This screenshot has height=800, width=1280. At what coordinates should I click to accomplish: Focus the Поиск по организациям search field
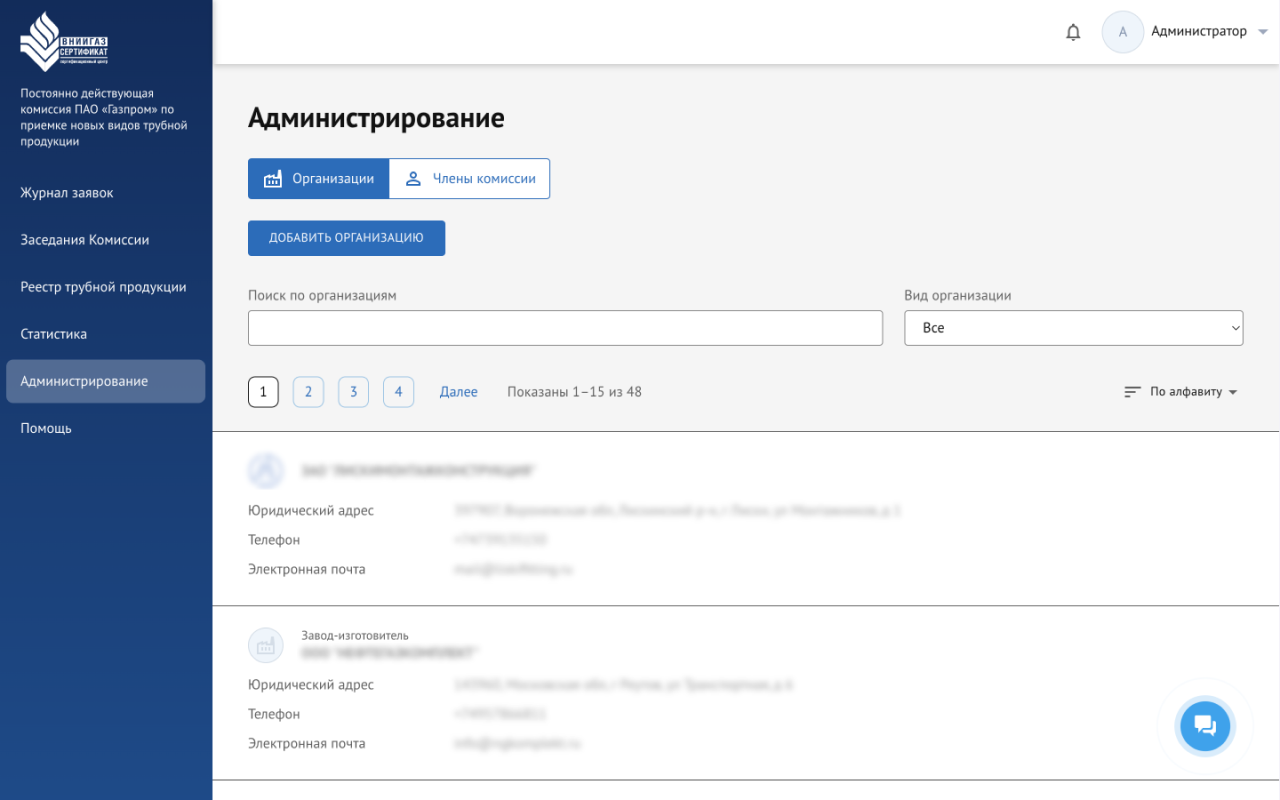pyautogui.click(x=565, y=328)
